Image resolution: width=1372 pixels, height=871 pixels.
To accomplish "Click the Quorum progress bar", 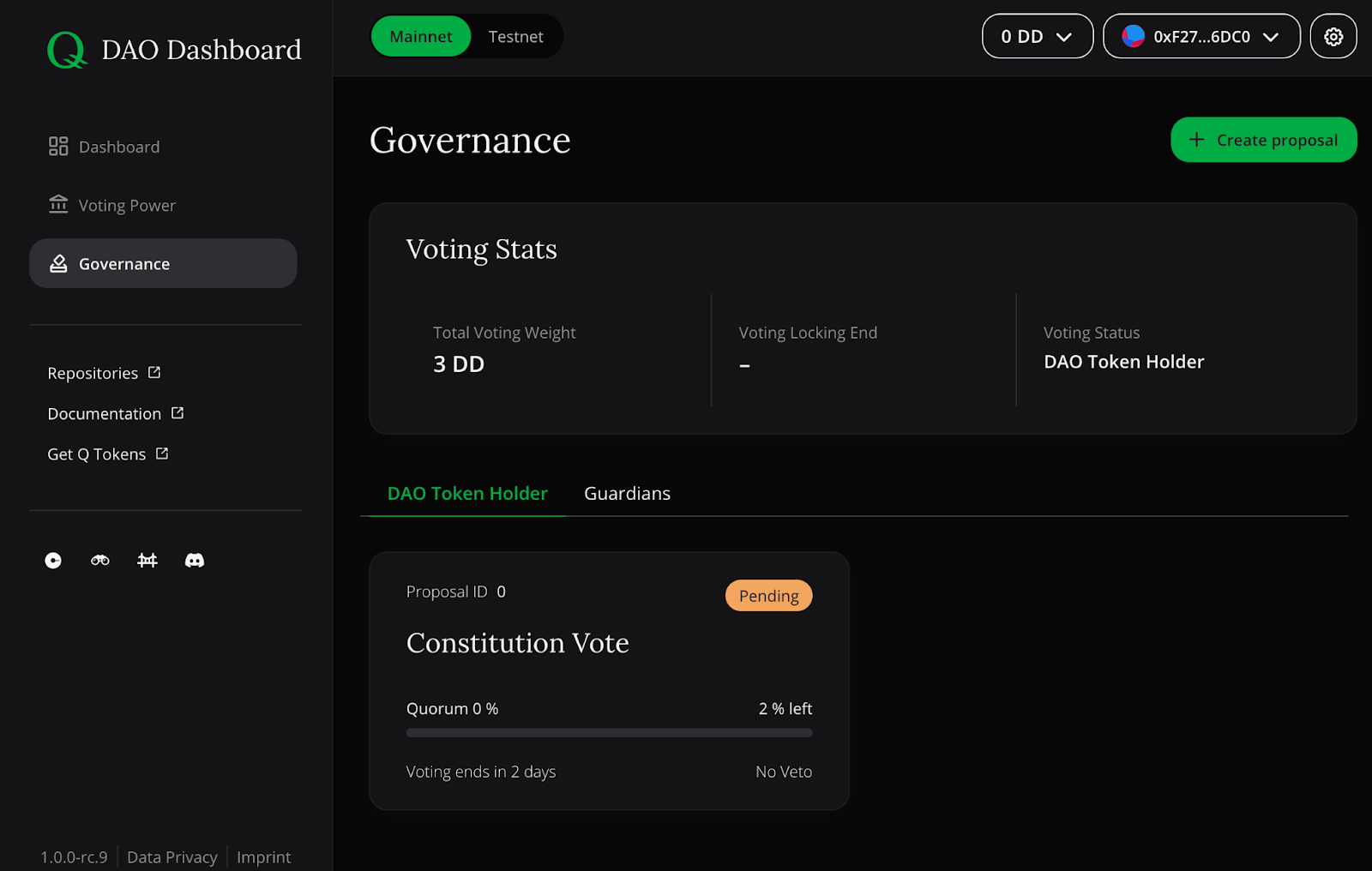I will tap(608, 732).
